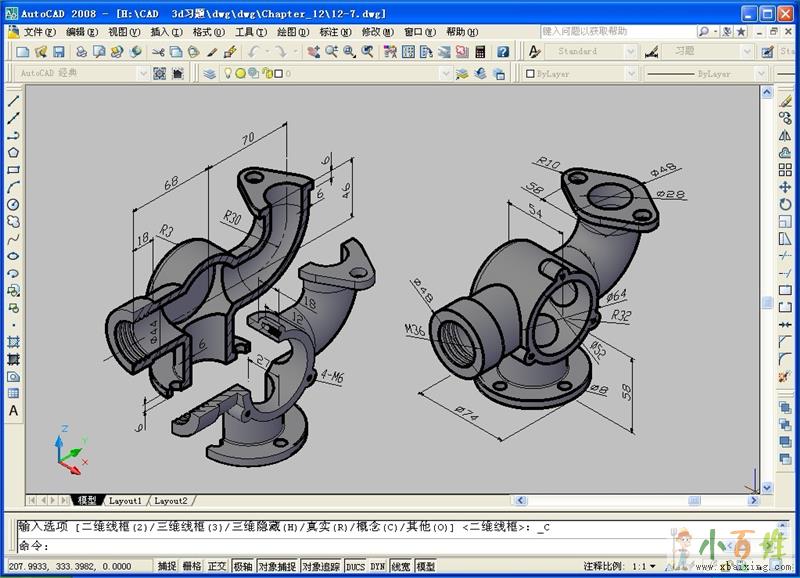
Task: Toggle 捕捉 snap mode in status bar
Action: pyautogui.click(x=167, y=566)
